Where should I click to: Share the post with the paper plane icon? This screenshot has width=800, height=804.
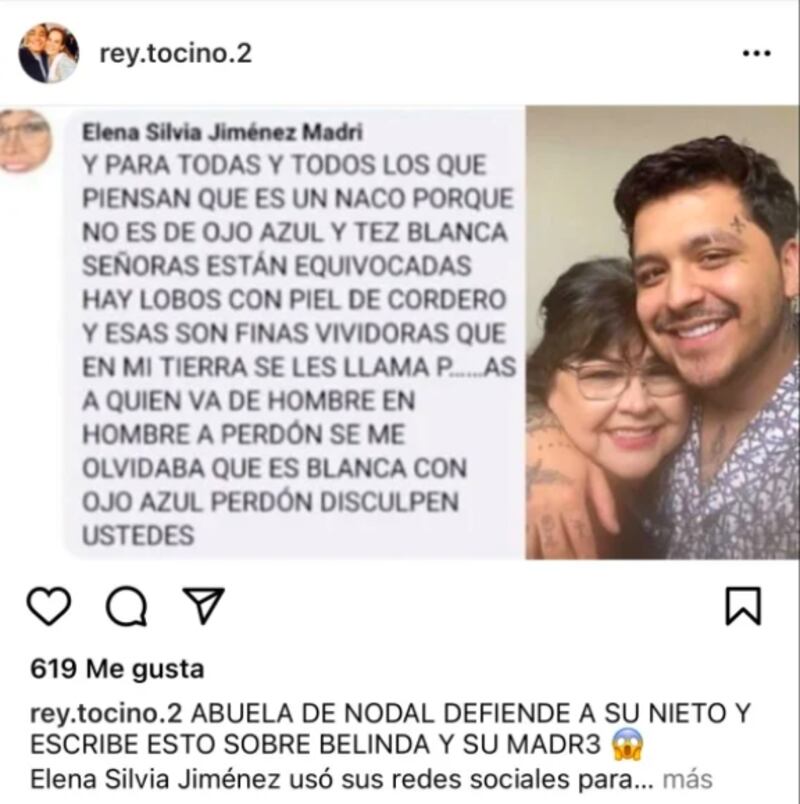pos(204,605)
